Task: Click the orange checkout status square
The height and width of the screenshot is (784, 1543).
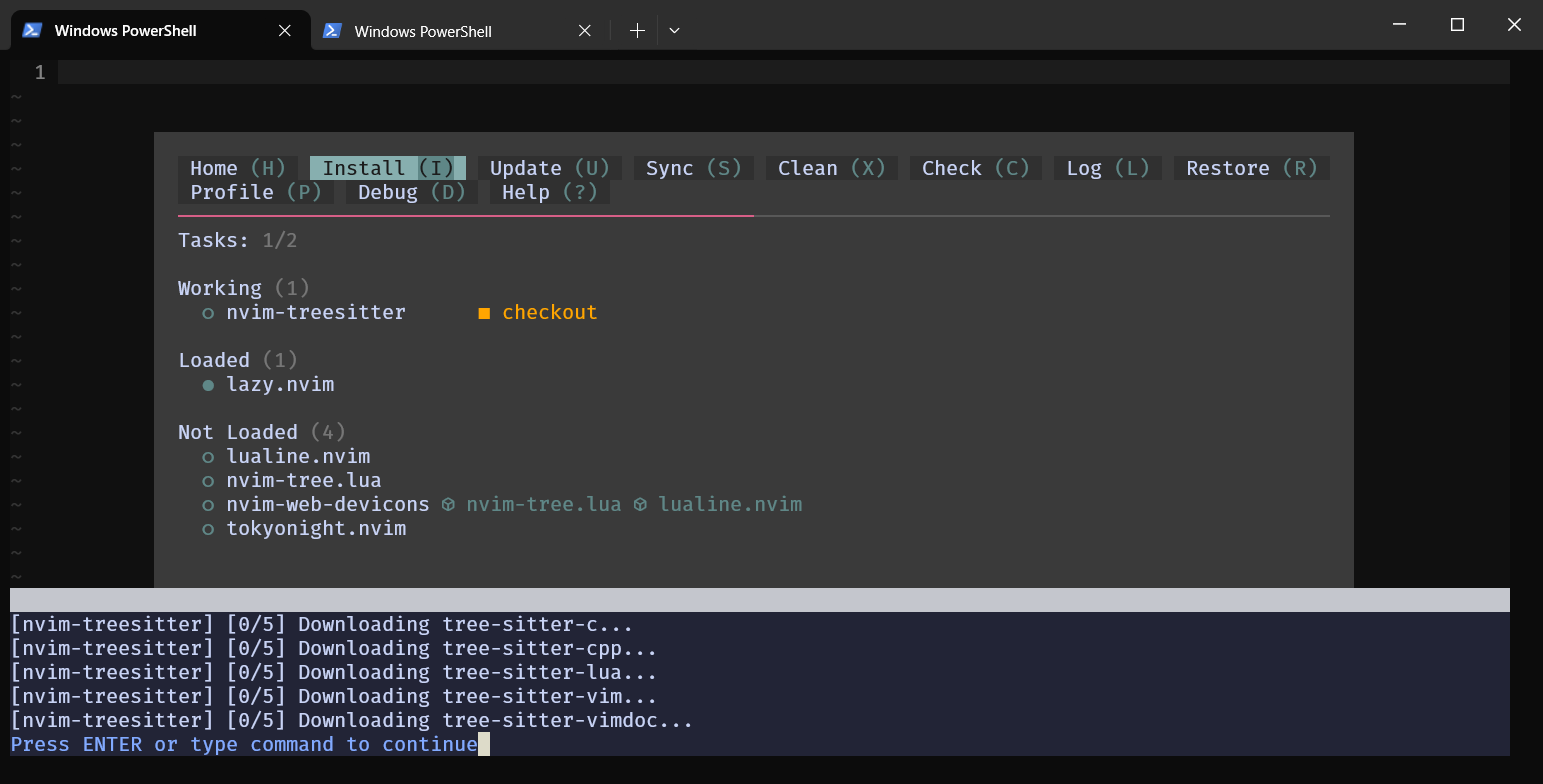Action: (484, 313)
